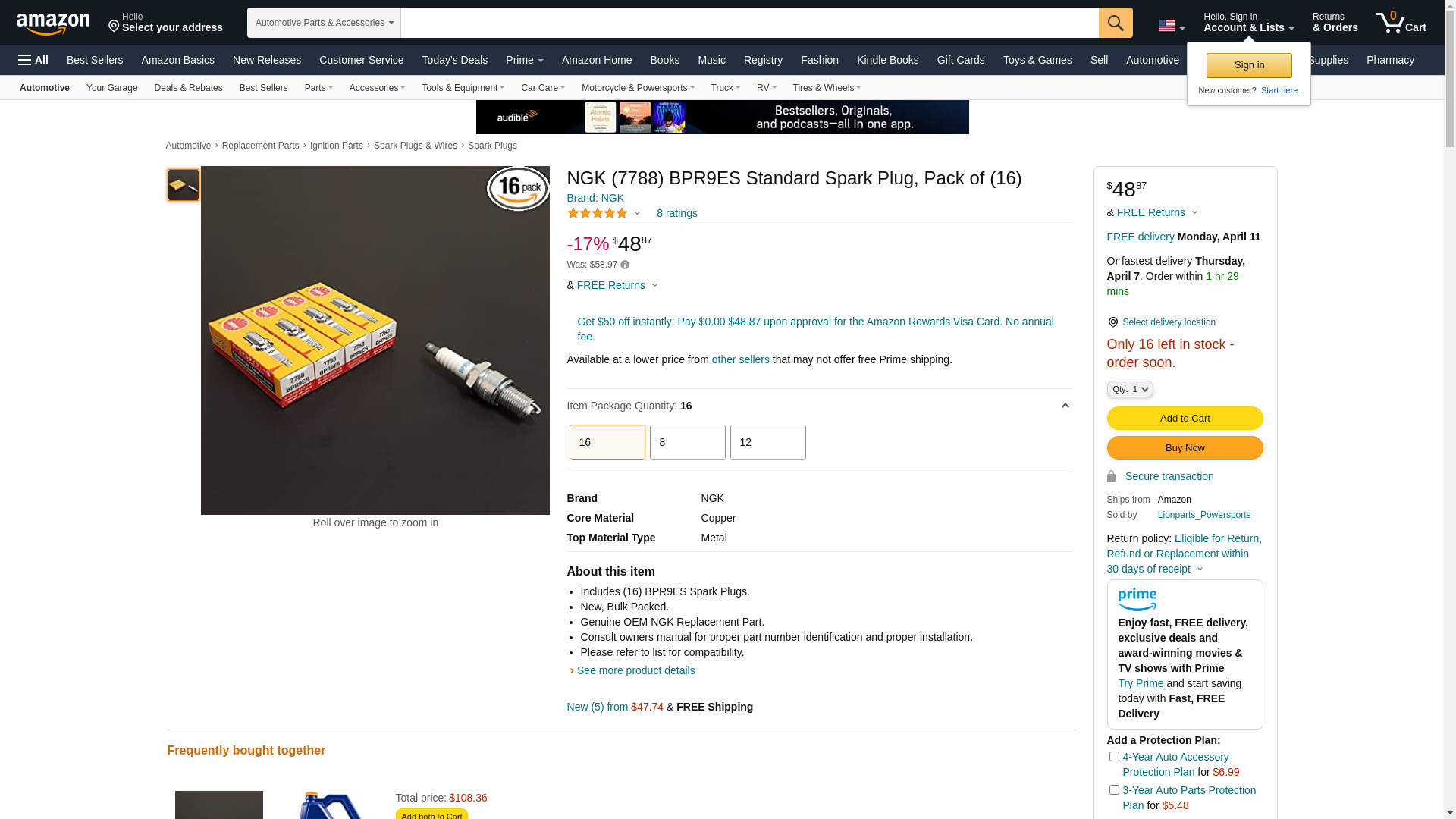Click the delivery location pin icon
1456x819 pixels.
point(1112,322)
